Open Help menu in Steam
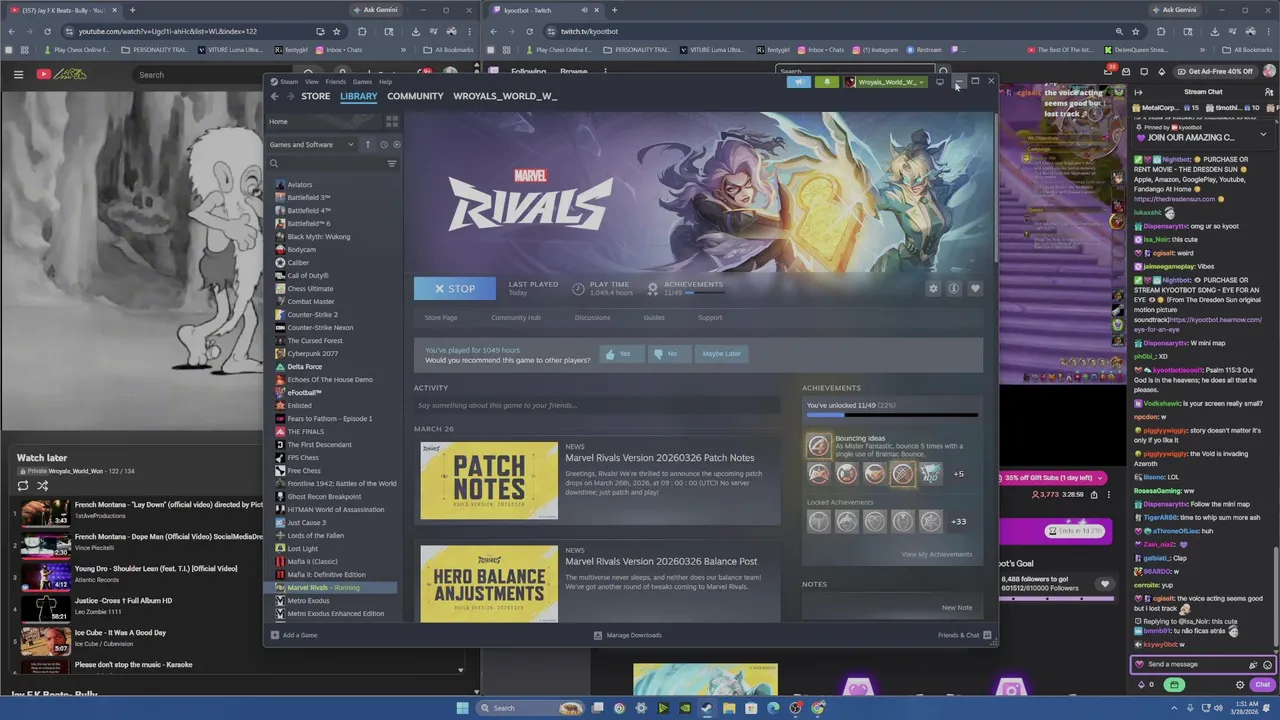This screenshot has width=1280, height=720. point(385,81)
